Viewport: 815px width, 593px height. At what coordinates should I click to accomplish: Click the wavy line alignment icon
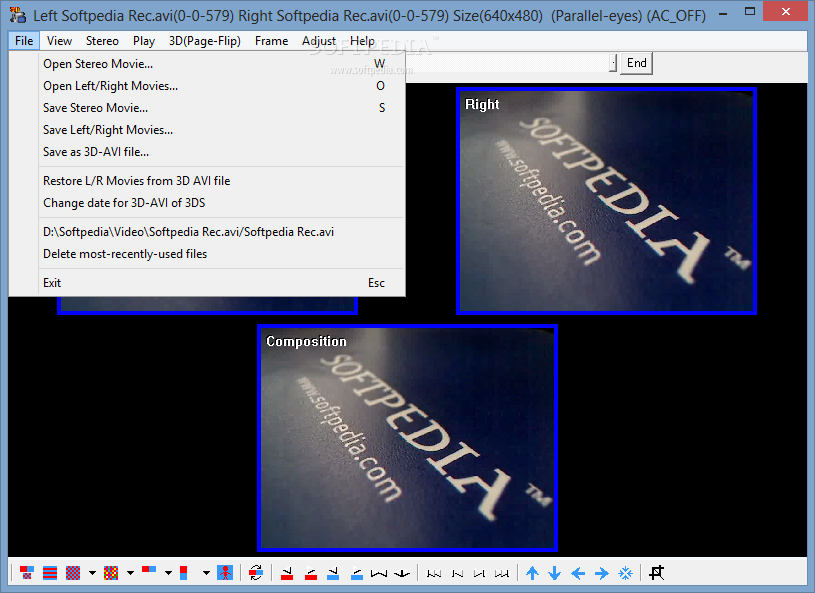click(379, 573)
